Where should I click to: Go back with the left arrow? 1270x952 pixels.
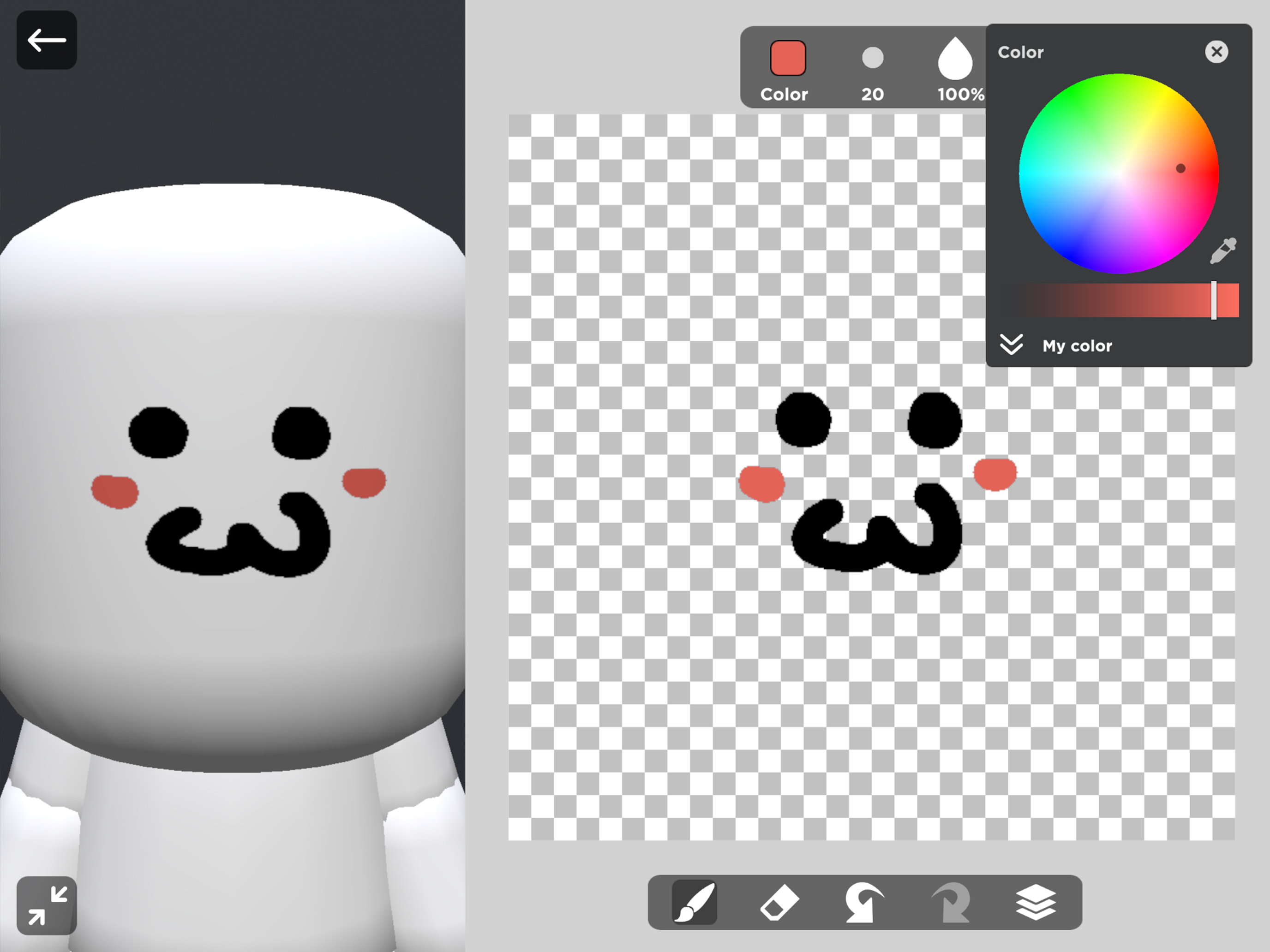pyautogui.click(x=47, y=40)
